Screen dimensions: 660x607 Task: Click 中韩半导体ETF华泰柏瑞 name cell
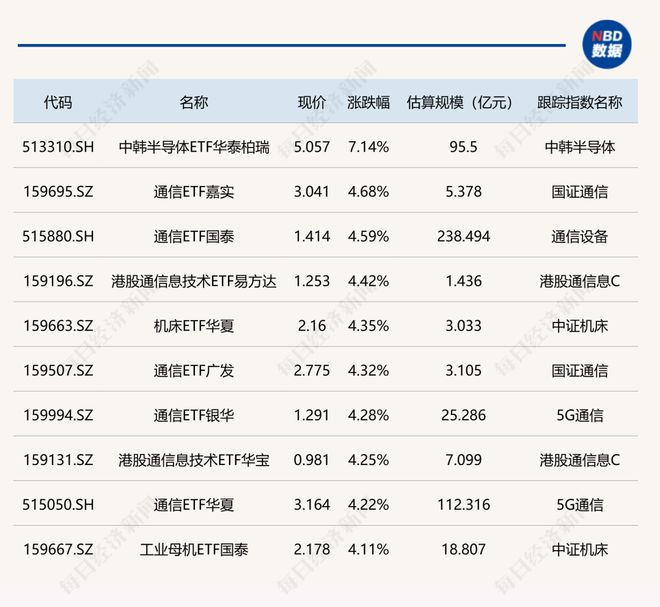pyautogui.click(x=194, y=147)
